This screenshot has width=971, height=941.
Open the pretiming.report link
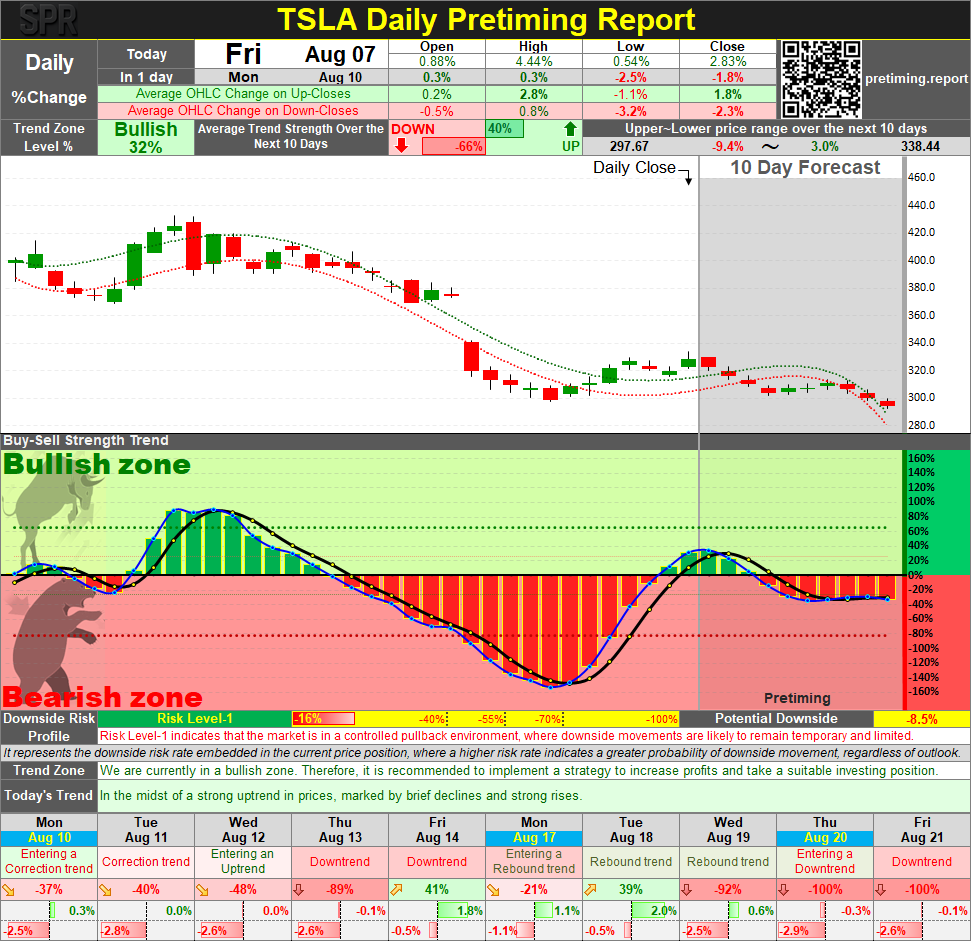click(916, 79)
